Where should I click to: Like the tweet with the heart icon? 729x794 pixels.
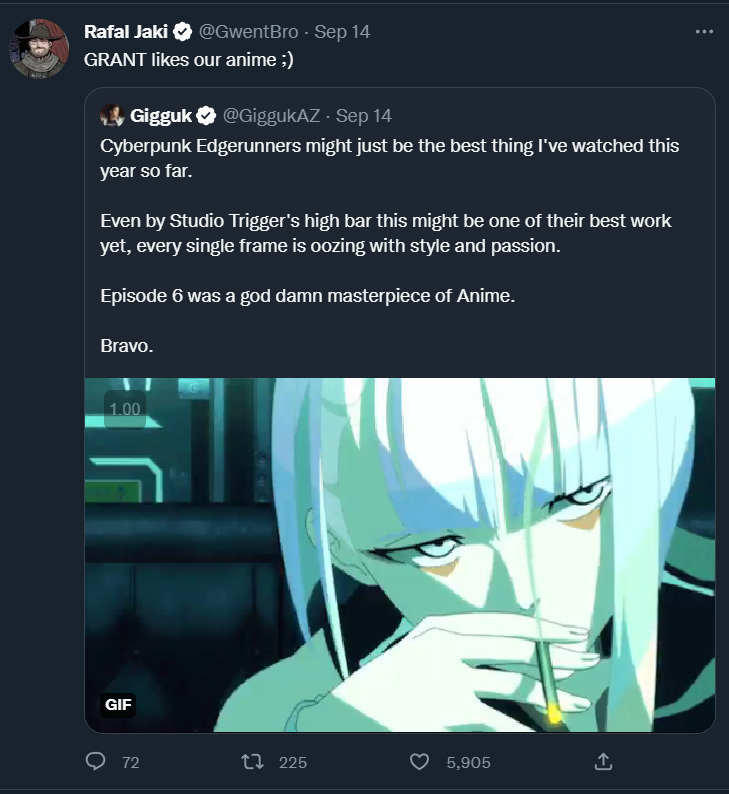point(420,762)
